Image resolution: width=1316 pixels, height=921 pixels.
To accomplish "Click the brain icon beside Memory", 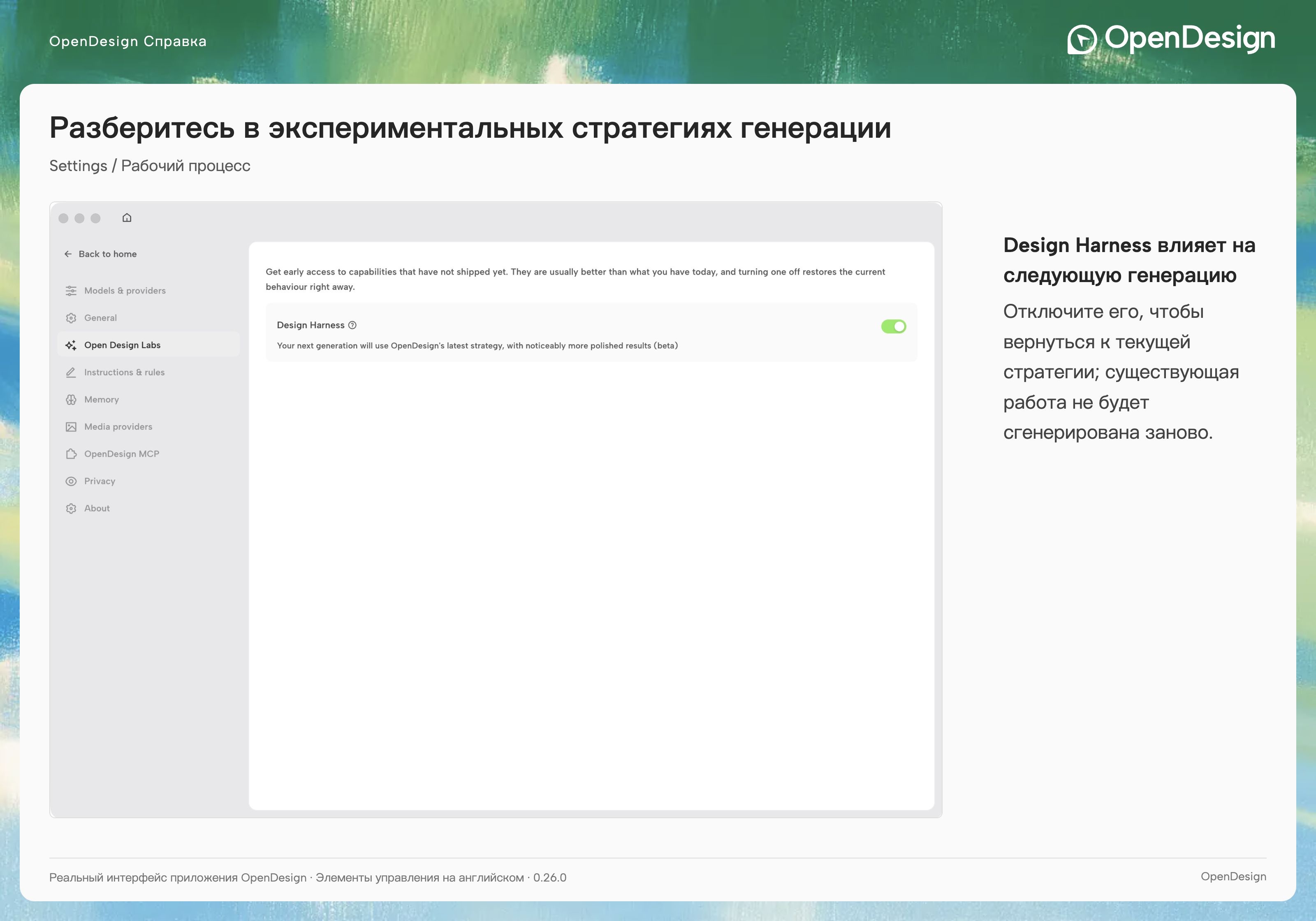I will click(71, 400).
